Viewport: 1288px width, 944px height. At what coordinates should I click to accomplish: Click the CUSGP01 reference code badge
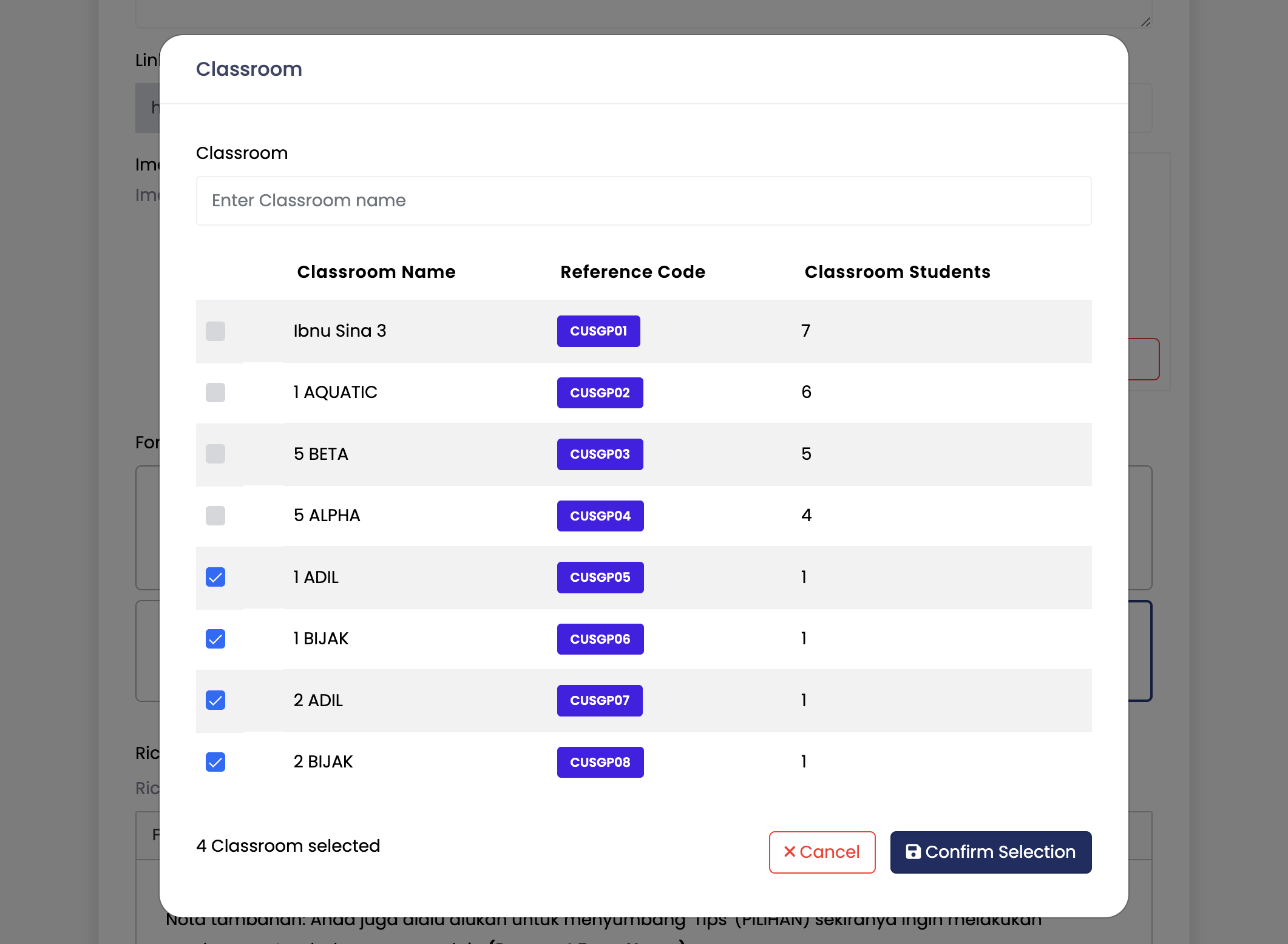[x=598, y=331]
